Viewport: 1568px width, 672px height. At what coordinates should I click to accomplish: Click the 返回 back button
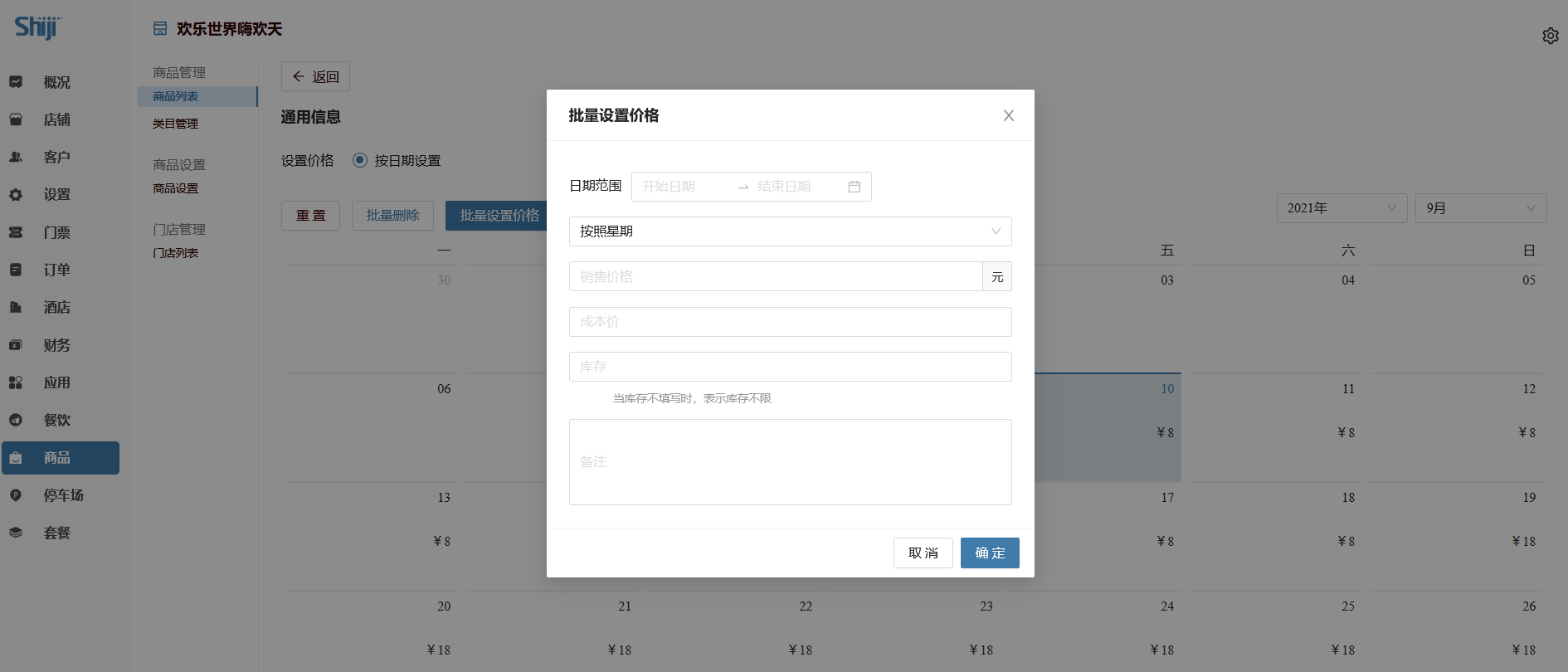click(315, 76)
